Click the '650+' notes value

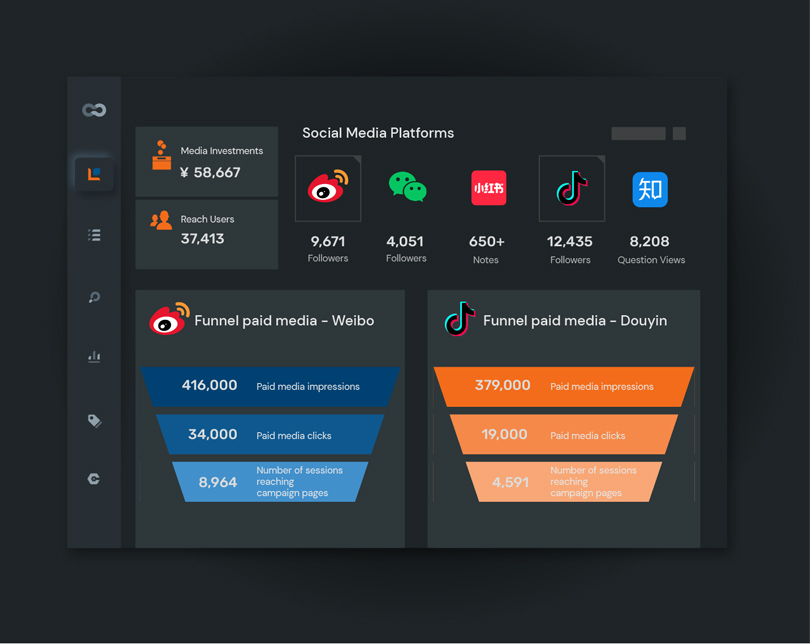click(487, 241)
